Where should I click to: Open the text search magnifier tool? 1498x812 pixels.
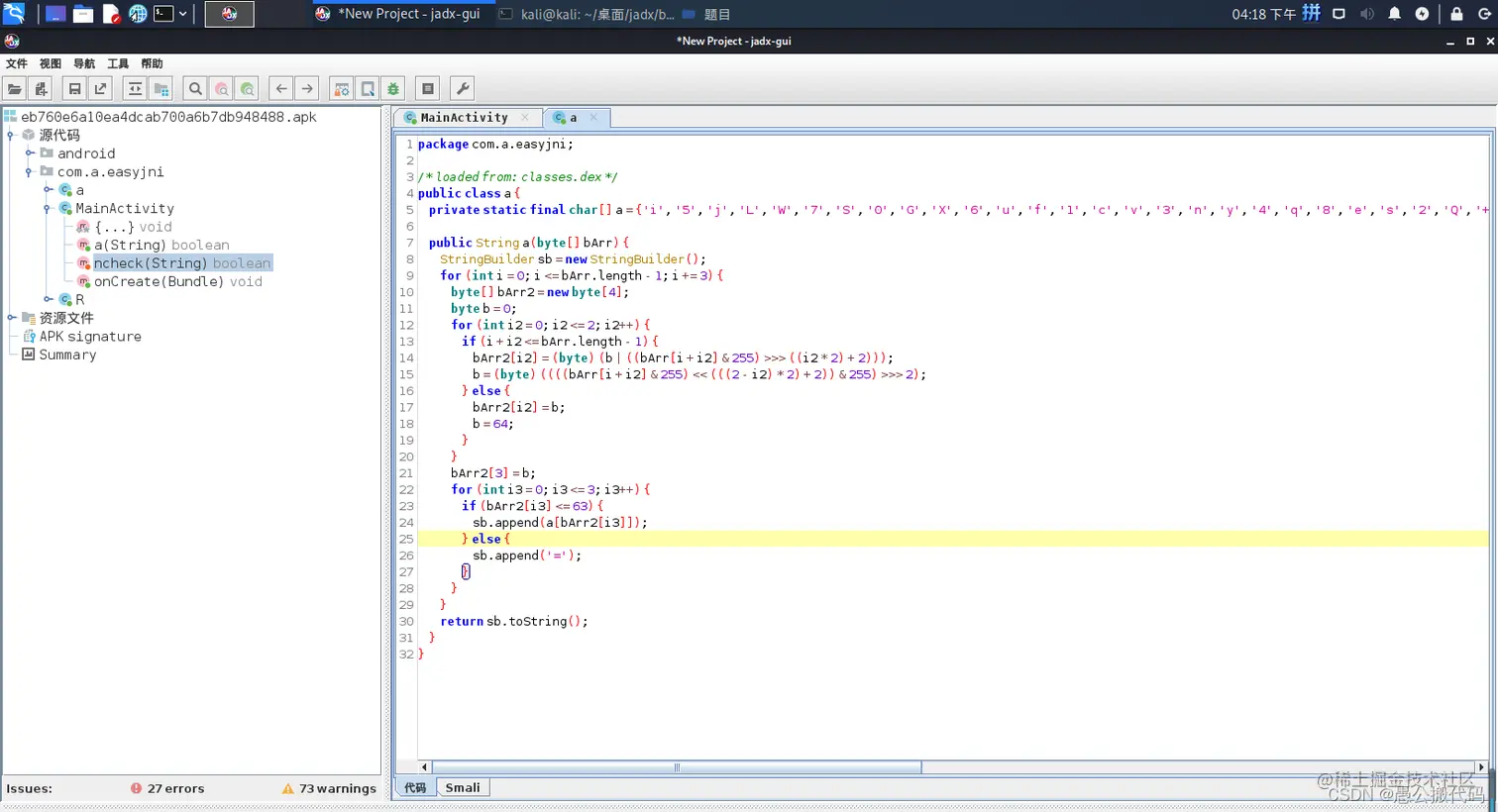click(x=195, y=89)
